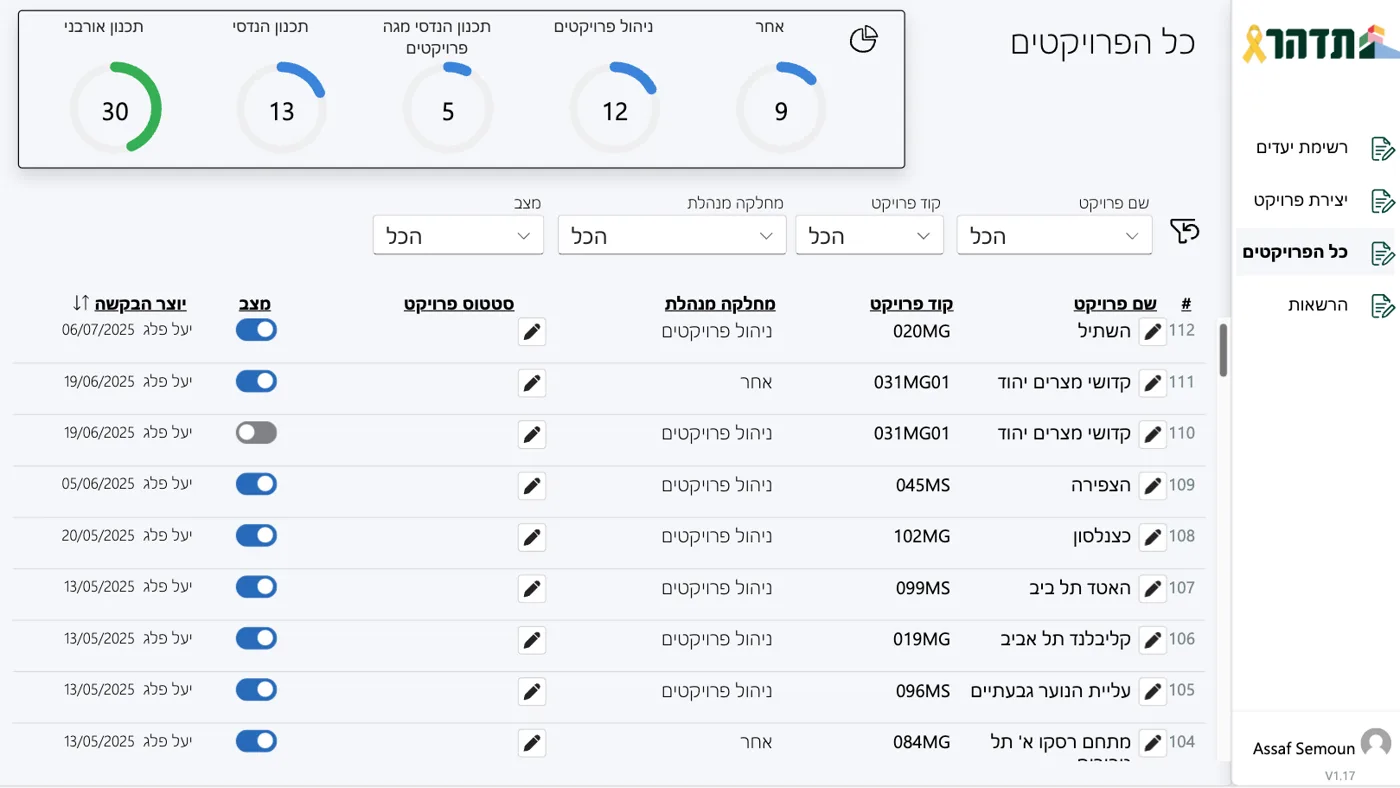Toggle the מצב switch in row 104

[256, 741]
